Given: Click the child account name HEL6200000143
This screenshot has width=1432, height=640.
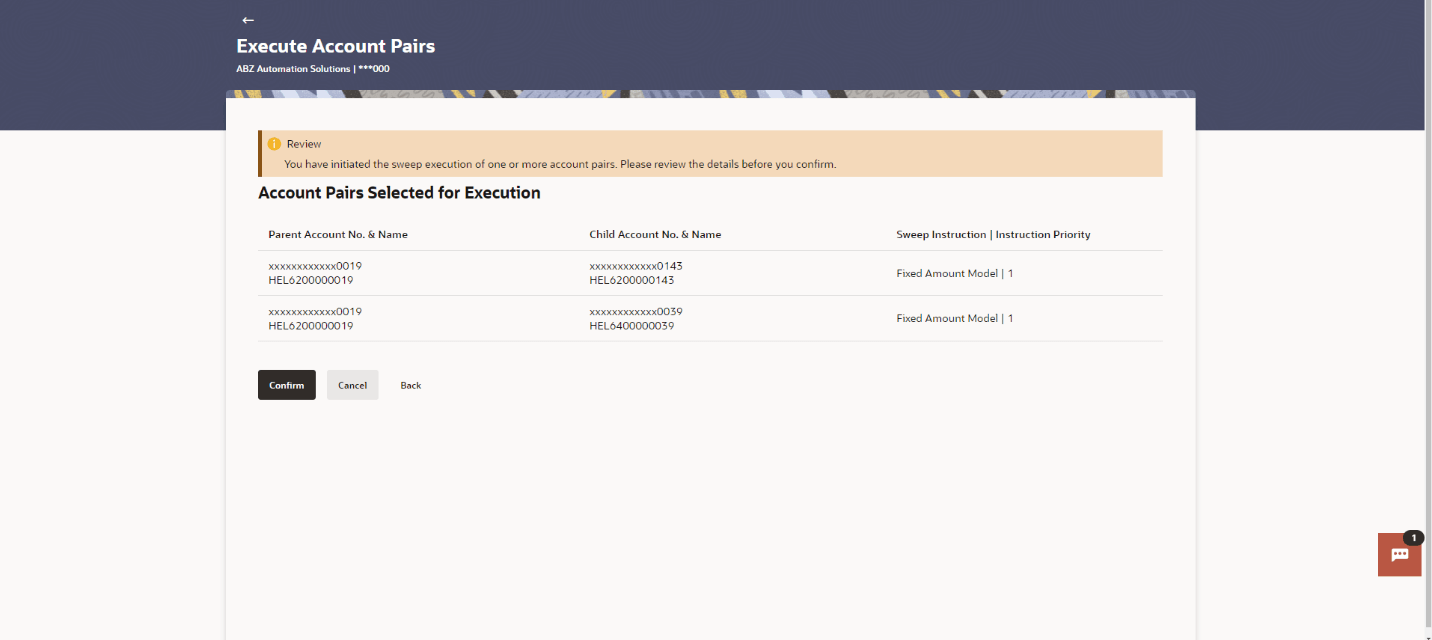Looking at the screenshot, I should [x=632, y=281].
